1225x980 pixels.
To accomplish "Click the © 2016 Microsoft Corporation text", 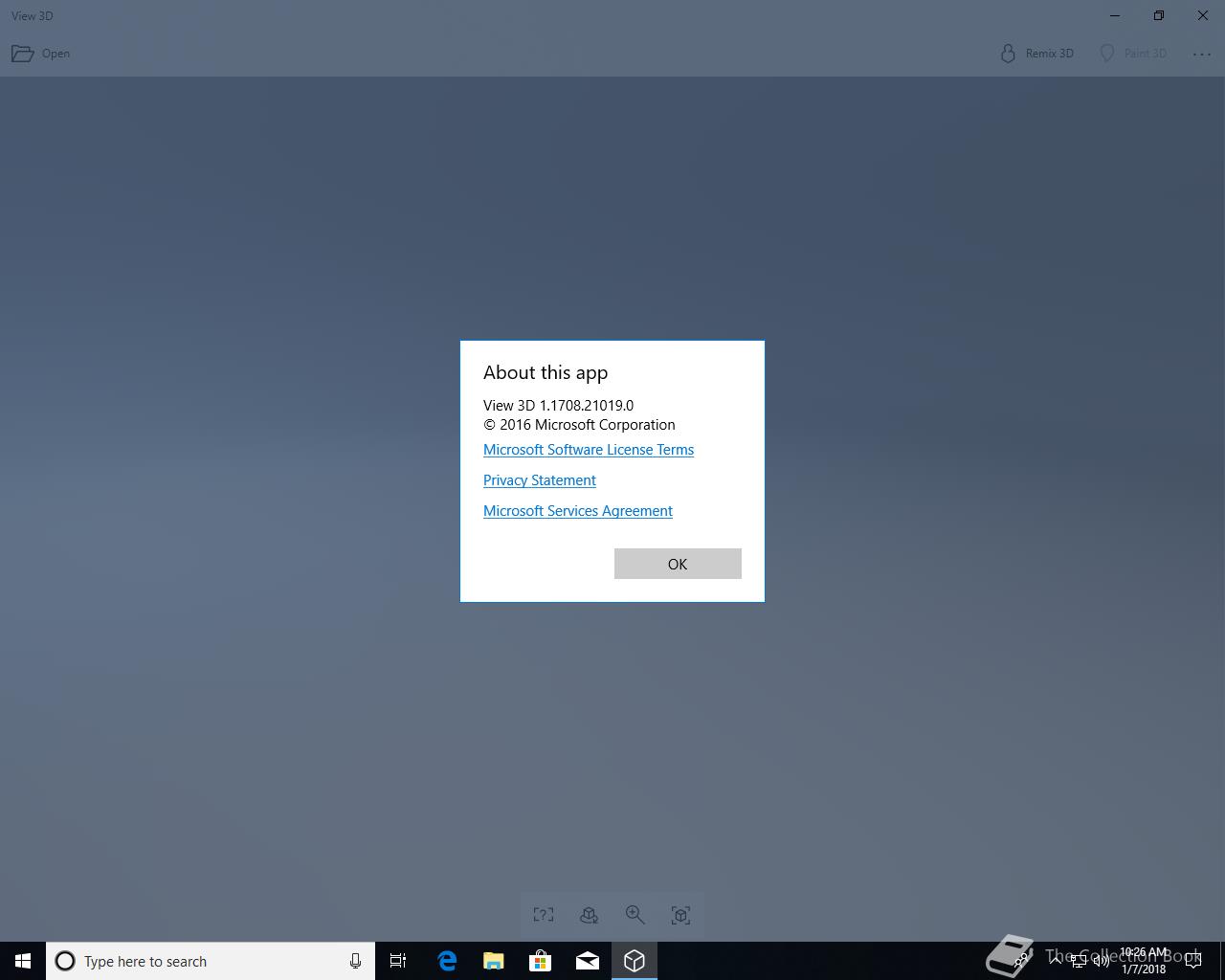I will pyautogui.click(x=579, y=425).
